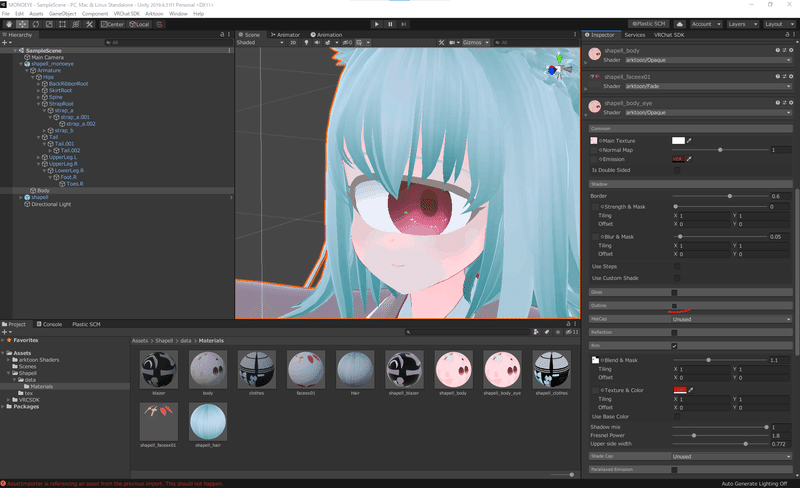Select the Rect tool in toolbar

point(62,24)
